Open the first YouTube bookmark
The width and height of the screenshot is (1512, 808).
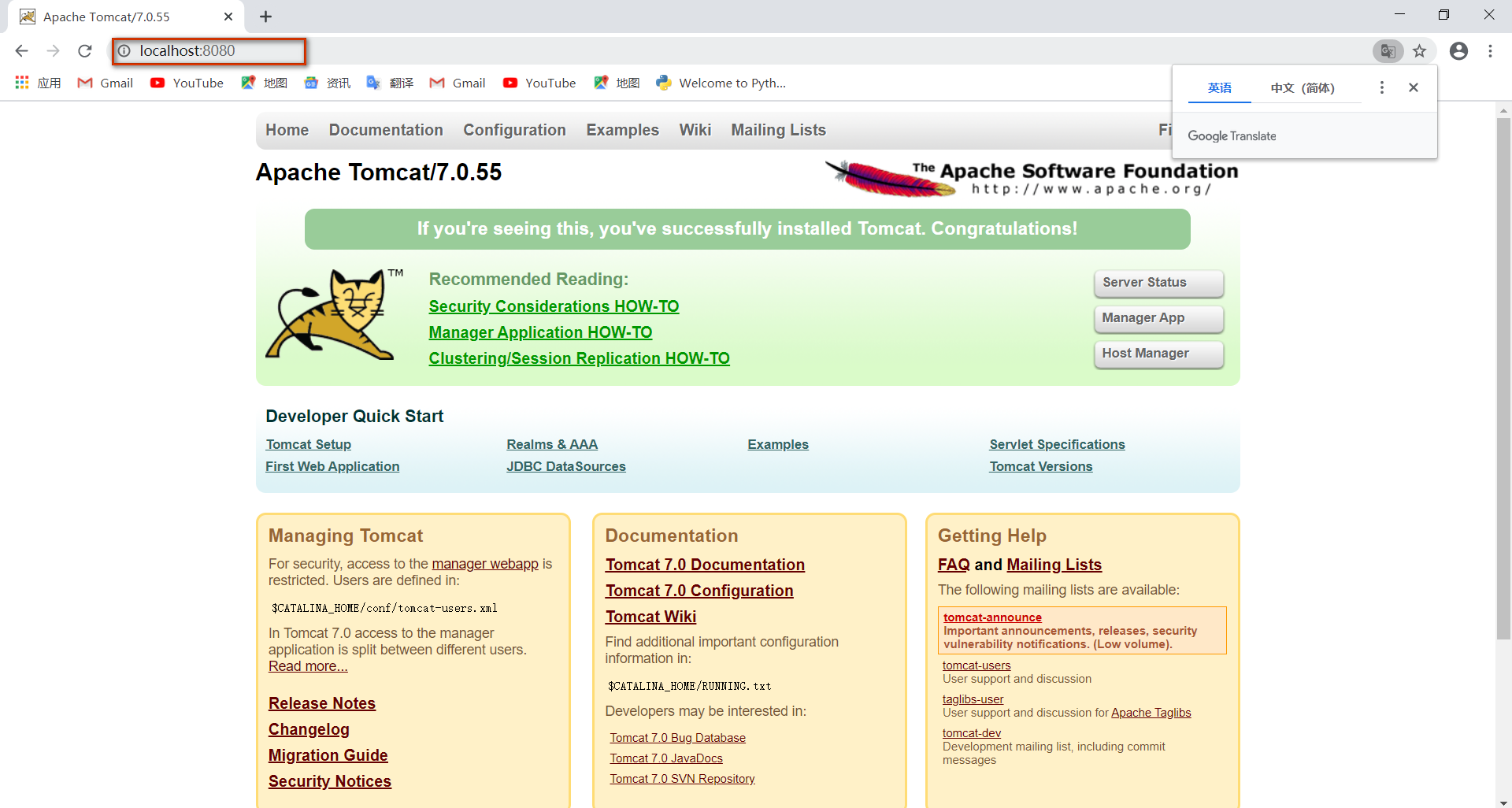click(187, 83)
